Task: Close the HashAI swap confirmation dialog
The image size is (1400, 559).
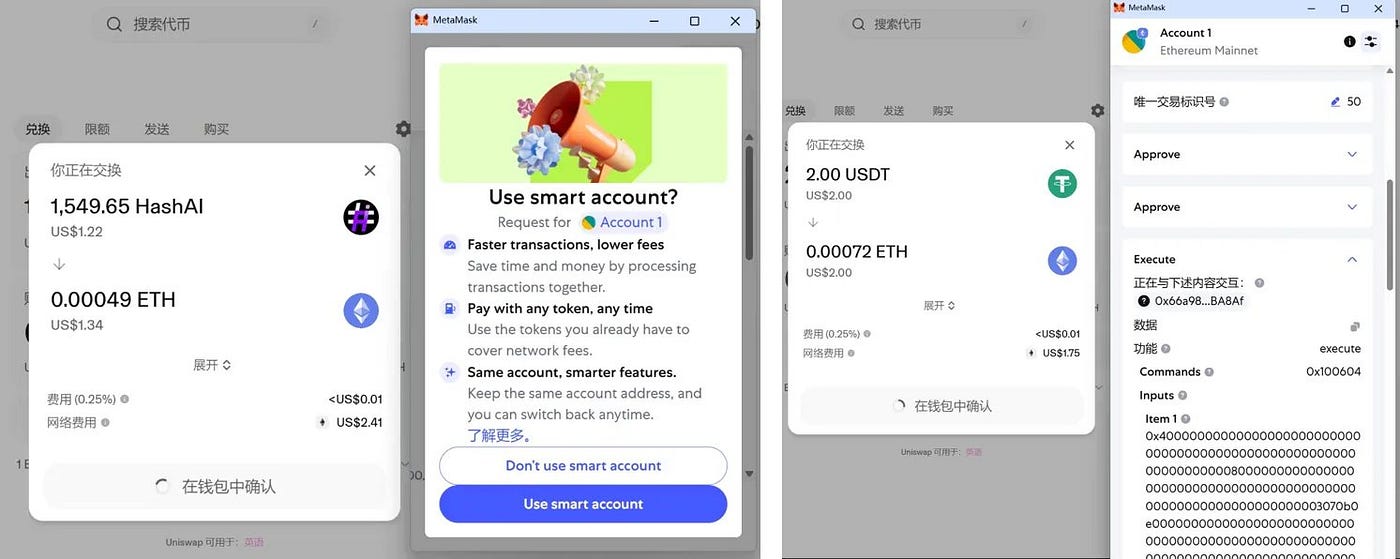Action: click(370, 171)
